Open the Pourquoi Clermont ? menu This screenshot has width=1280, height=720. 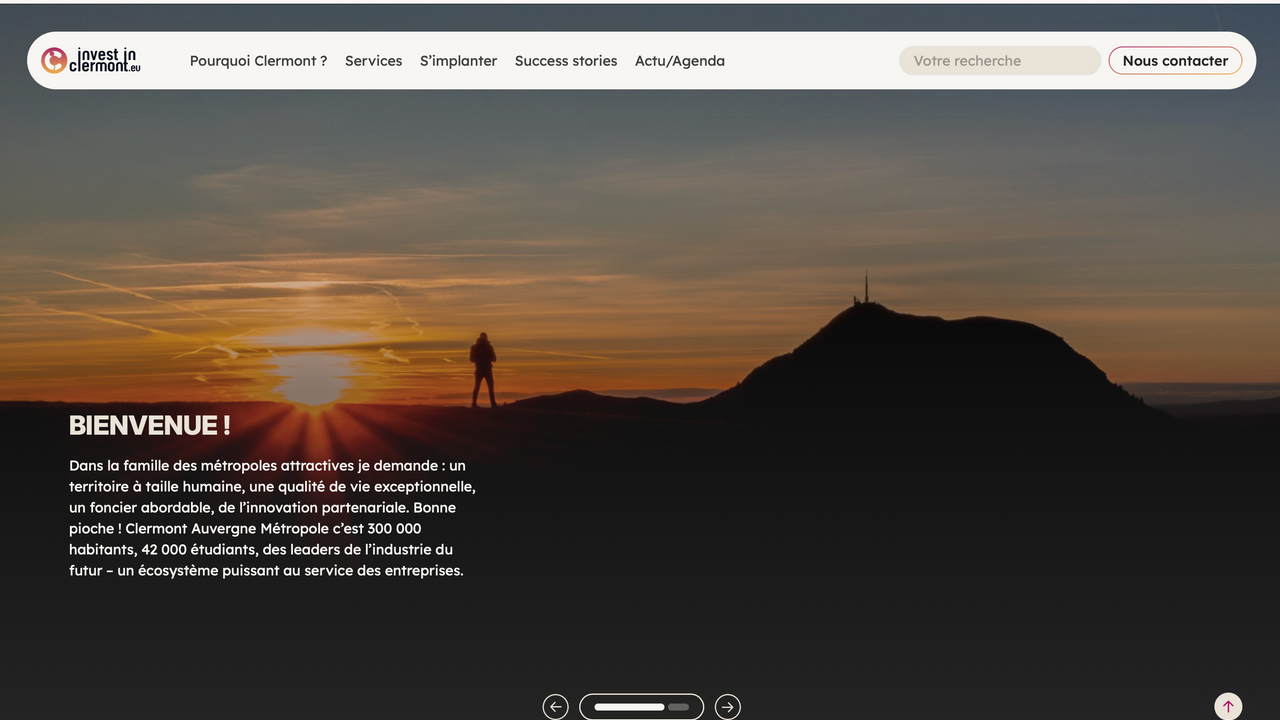(x=258, y=61)
